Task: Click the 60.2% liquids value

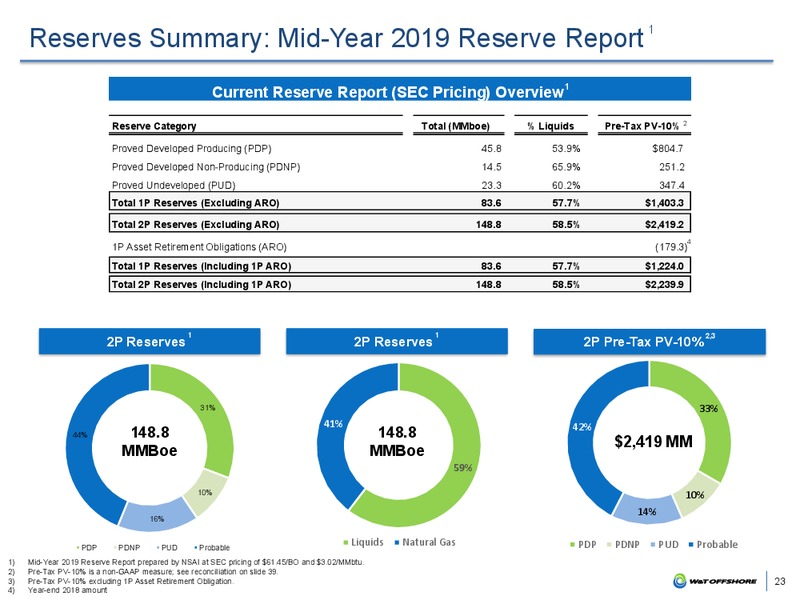Action: (566, 185)
